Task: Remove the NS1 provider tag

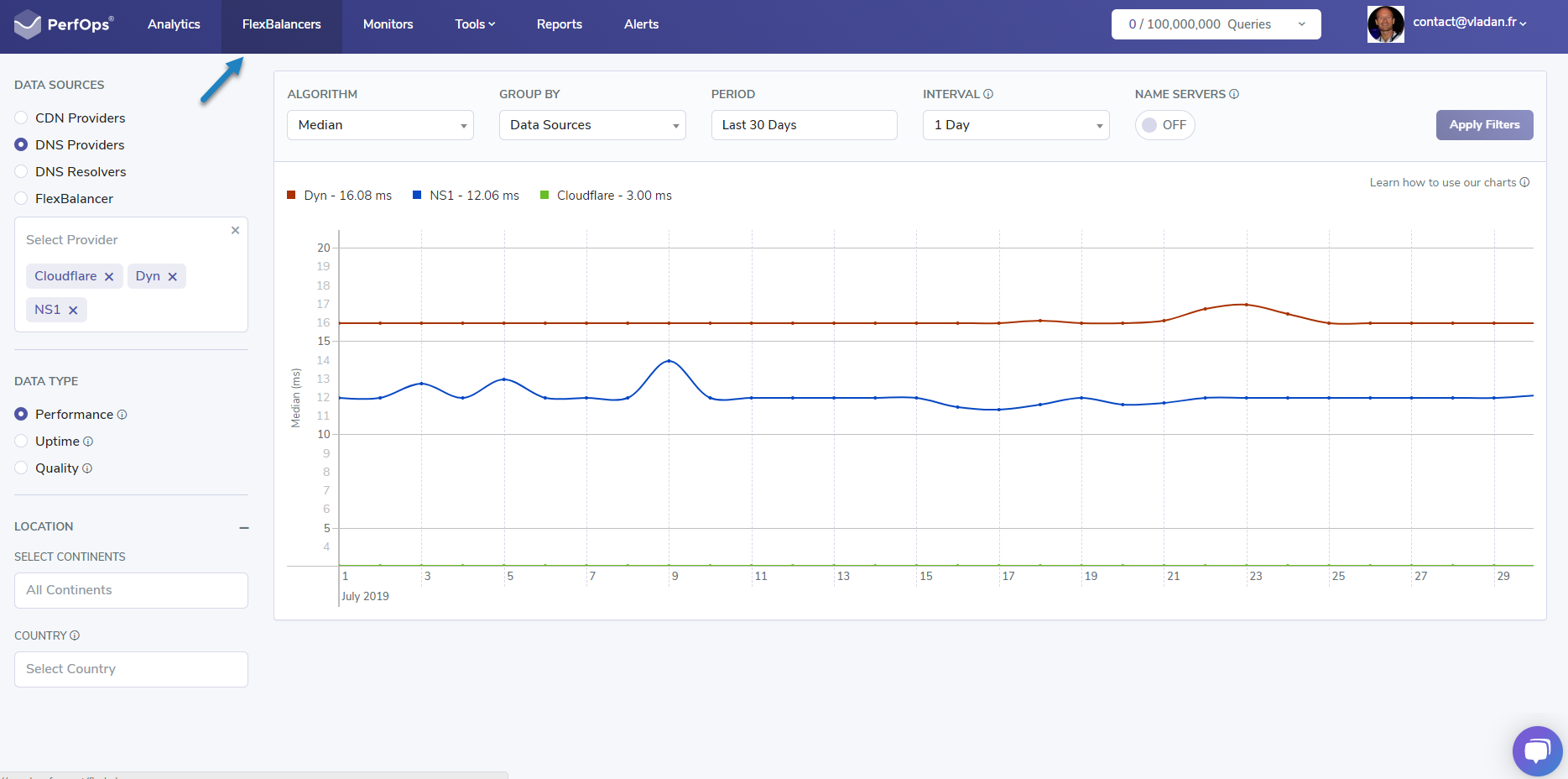Action: pyautogui.click(x=73, y=309)
